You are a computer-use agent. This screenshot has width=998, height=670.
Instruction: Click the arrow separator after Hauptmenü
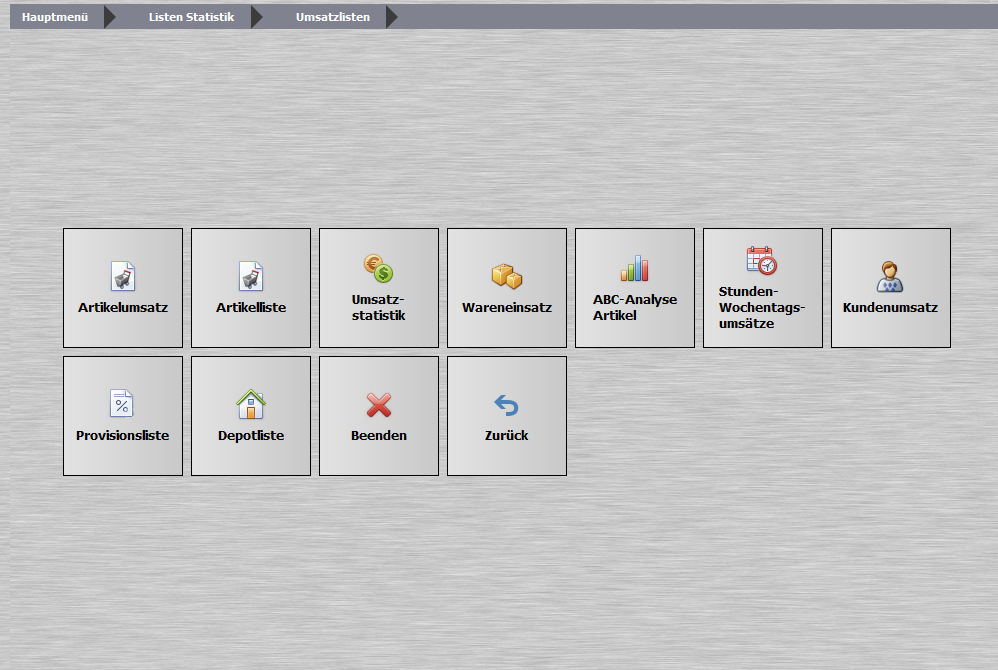coord(109,17)
